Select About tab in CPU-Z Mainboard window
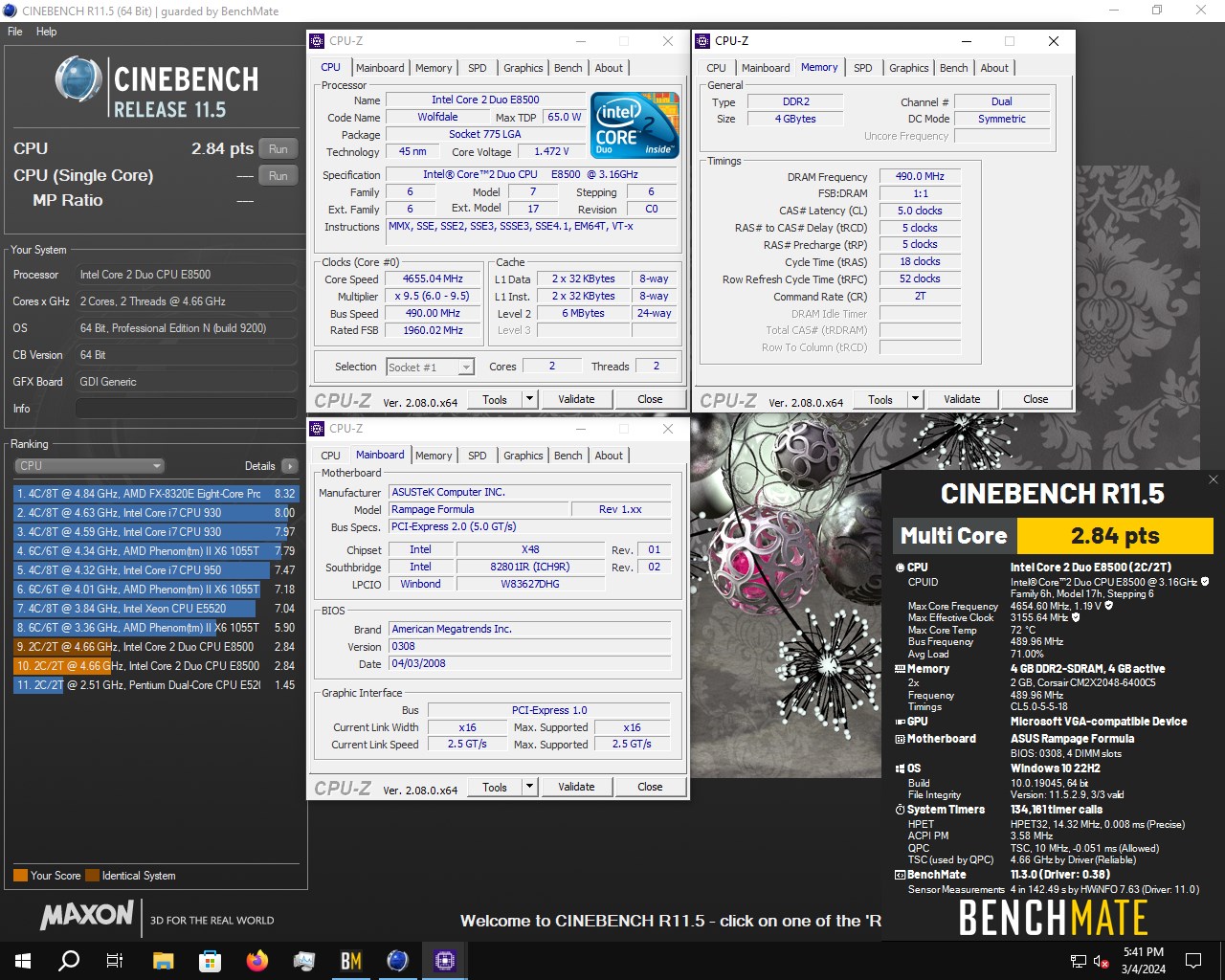The image size is (1225, 980). point(609,456)
